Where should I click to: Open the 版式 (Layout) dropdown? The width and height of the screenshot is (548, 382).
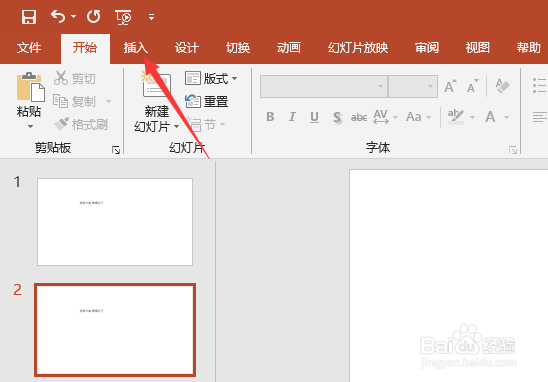[211, 78]
